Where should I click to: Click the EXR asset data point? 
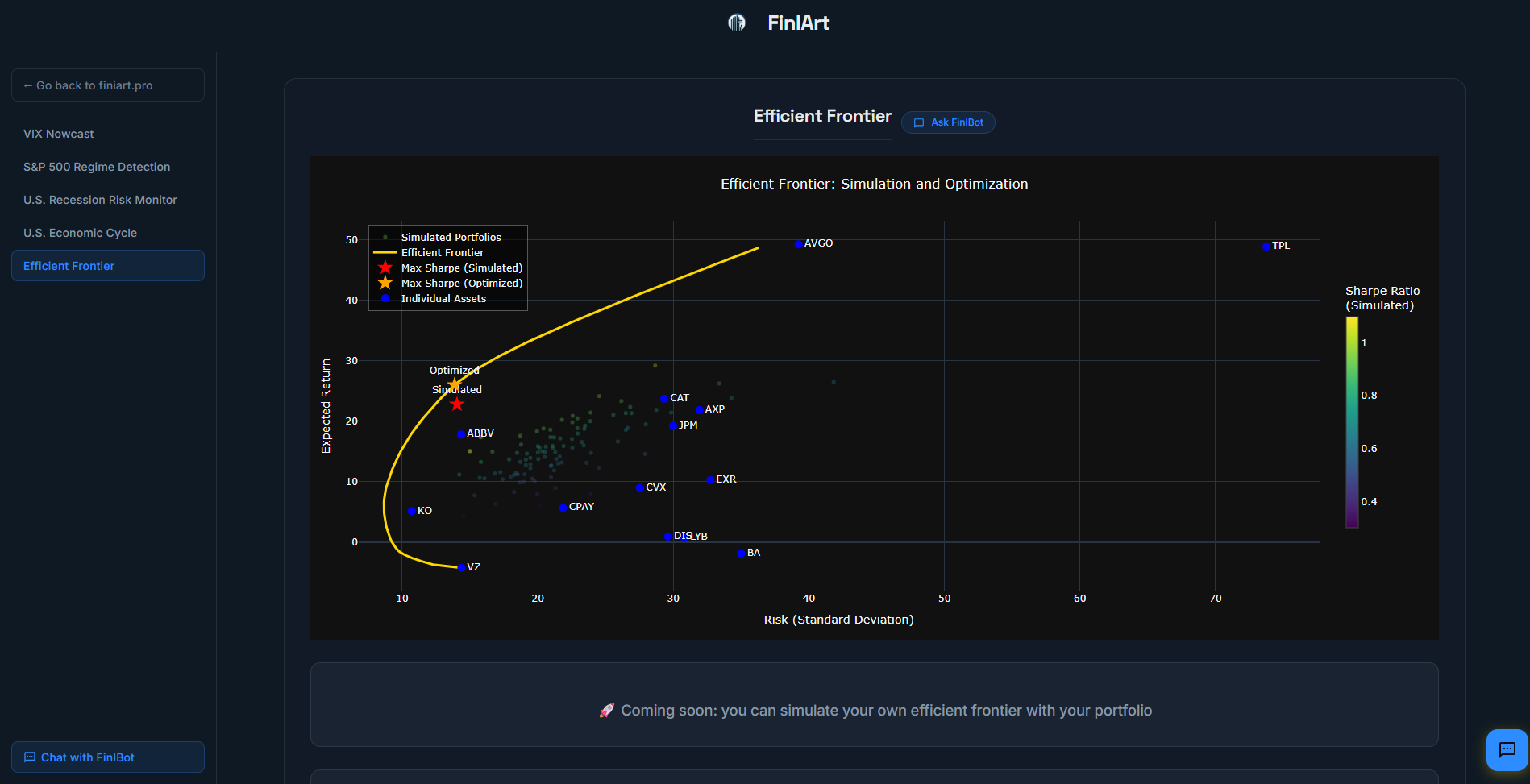click(710, 480)
